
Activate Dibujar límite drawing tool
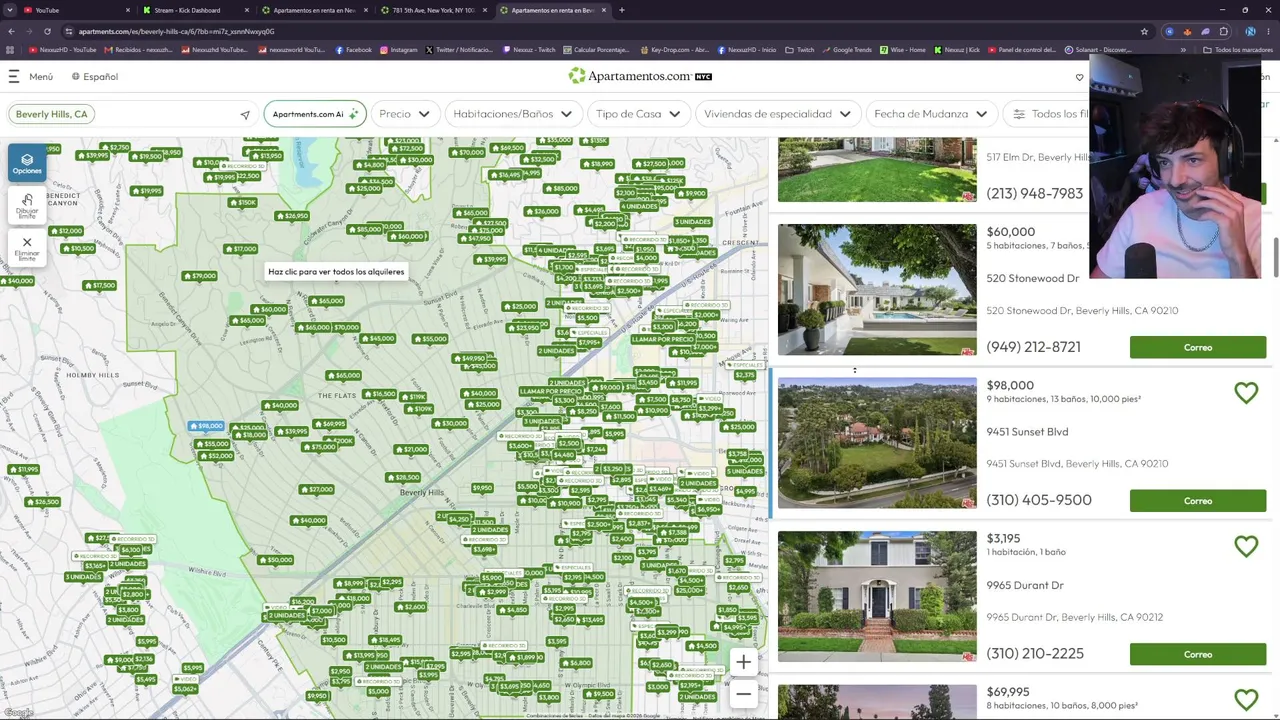point(27,204)
